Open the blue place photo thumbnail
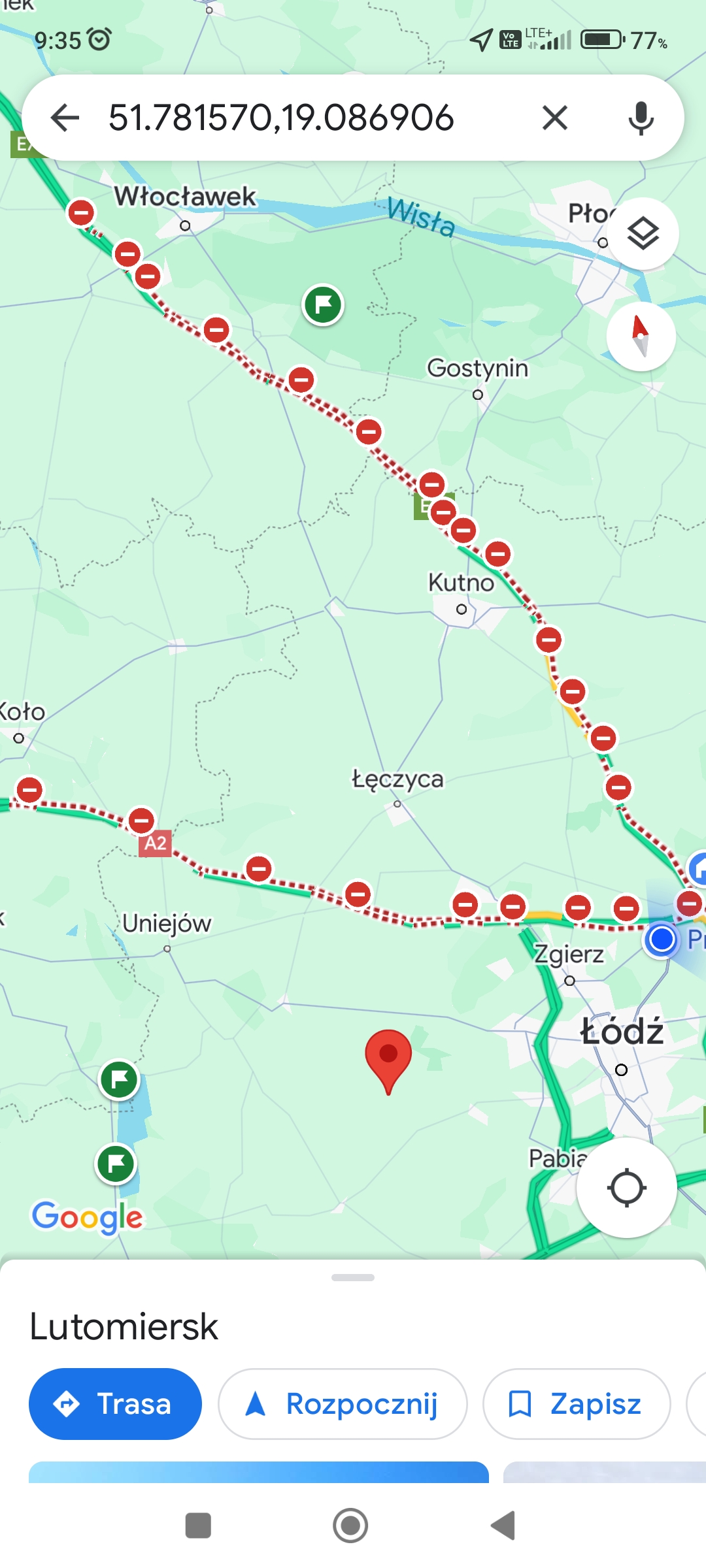The width and height of the screenshot is (706, 1568). [259, 1473]
